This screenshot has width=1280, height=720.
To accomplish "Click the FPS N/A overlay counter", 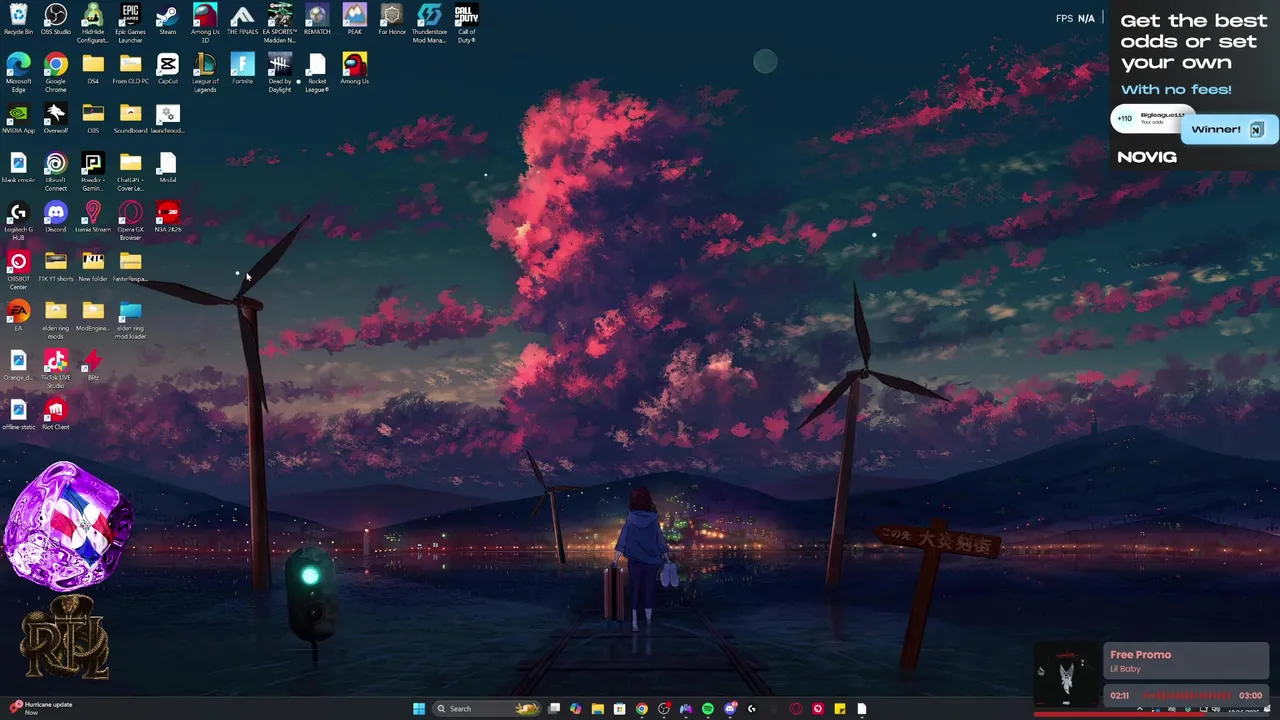I will point(1075,18).
